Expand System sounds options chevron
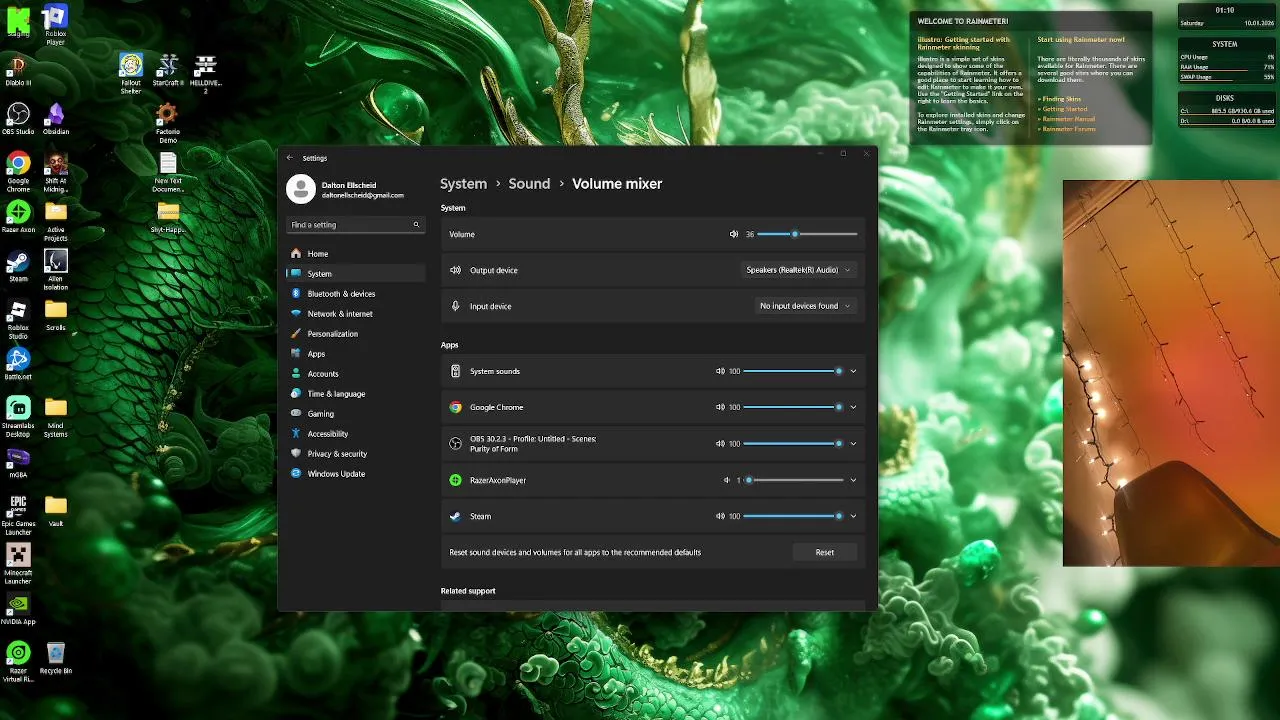The image size is (1280, 720). click(x=853, y=371)
